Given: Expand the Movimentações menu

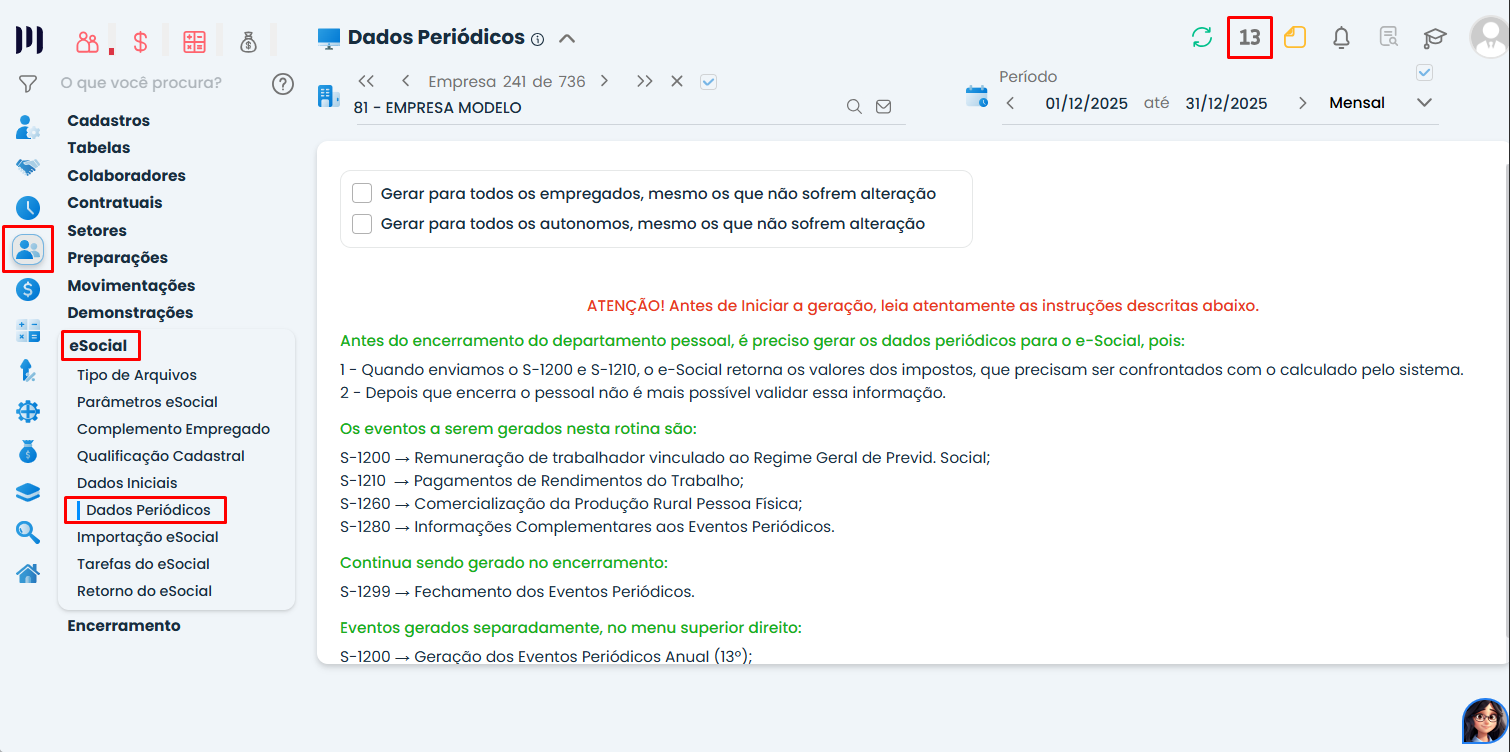Looking at the screenshot, I should (x=131, y=285).
